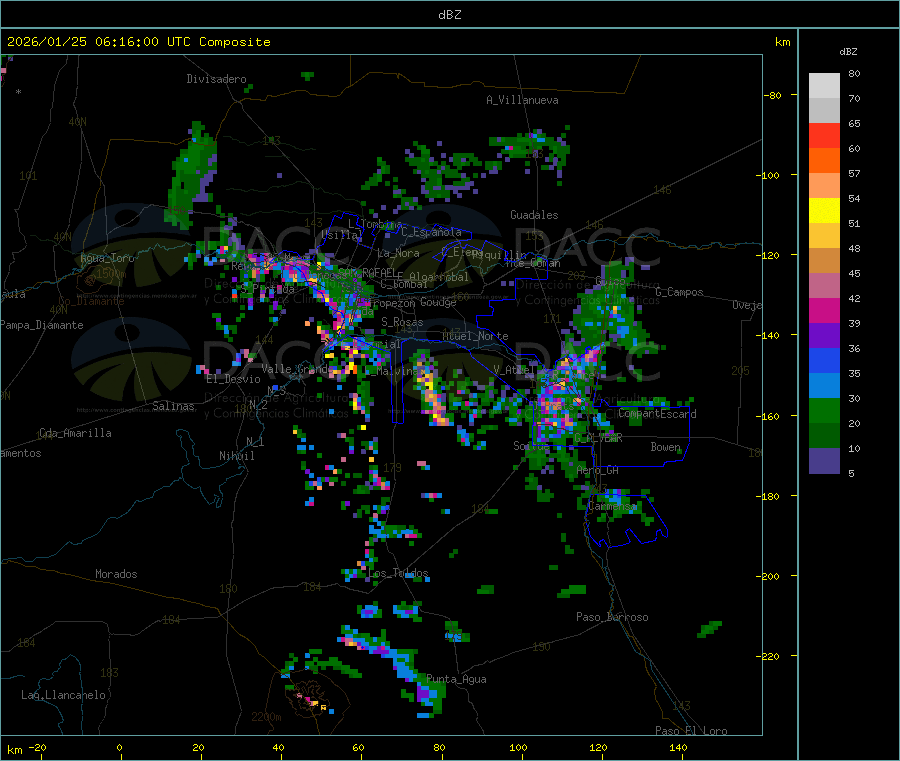
Task: Click the Atuel_Norte map label
Action: 475,336
